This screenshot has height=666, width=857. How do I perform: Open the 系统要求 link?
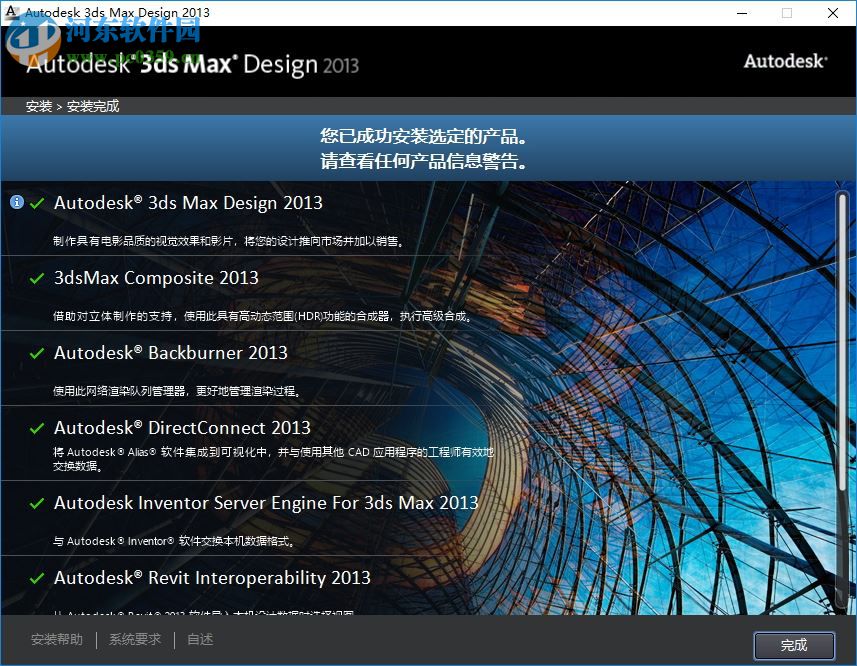(134, 639)
